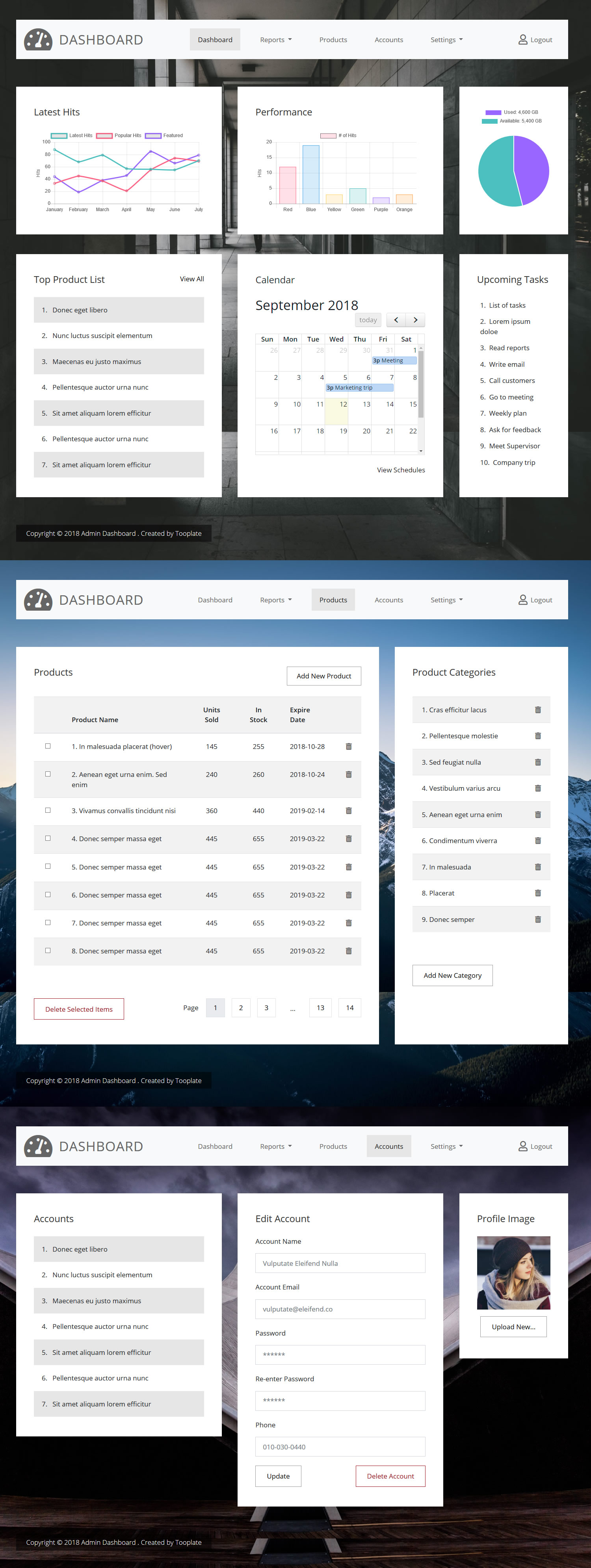The height and width of the screenshot is (1568, 591).
Task: Tick checkbox of '6. Donec semper massa eget'
Action: tap(47, 894)
